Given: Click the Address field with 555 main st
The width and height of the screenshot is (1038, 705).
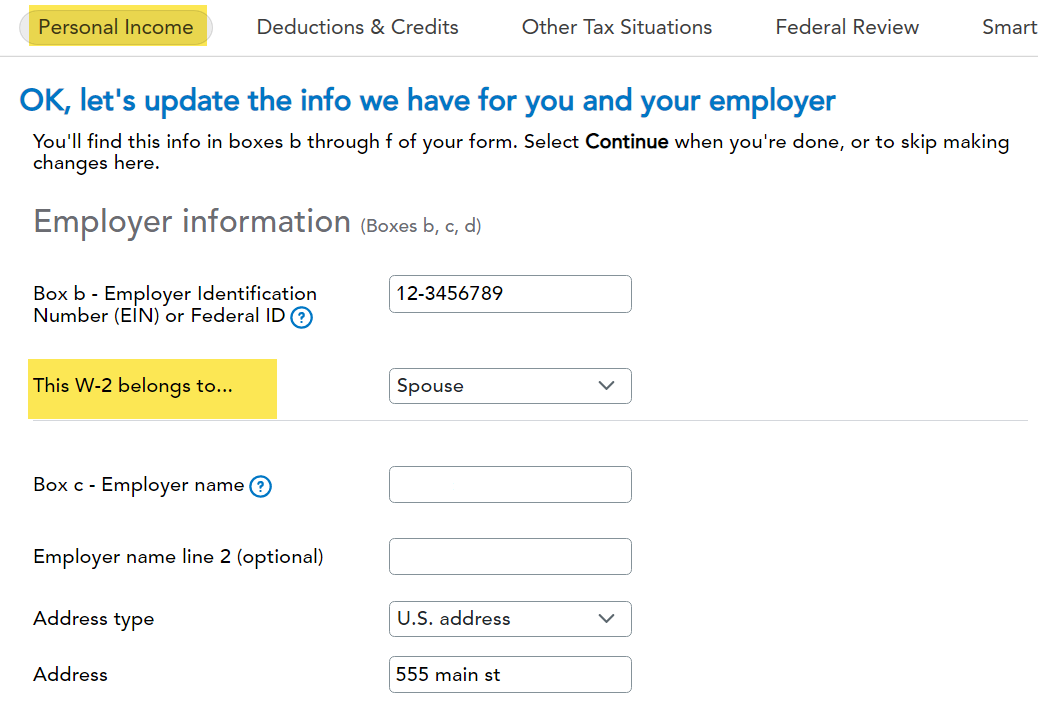Looking at the screenshot, I should pos(510,675).
